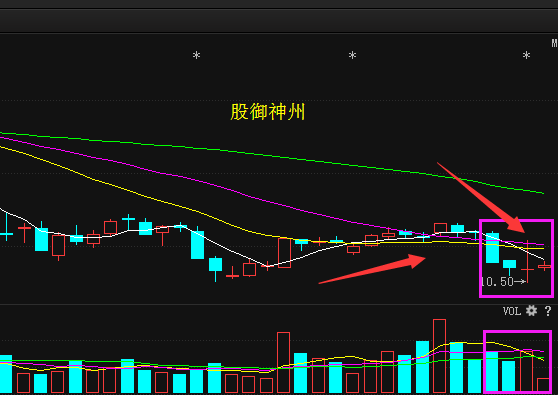
Task: Click the rightmost asterisk info marker
Action: [x=526, y=56]
